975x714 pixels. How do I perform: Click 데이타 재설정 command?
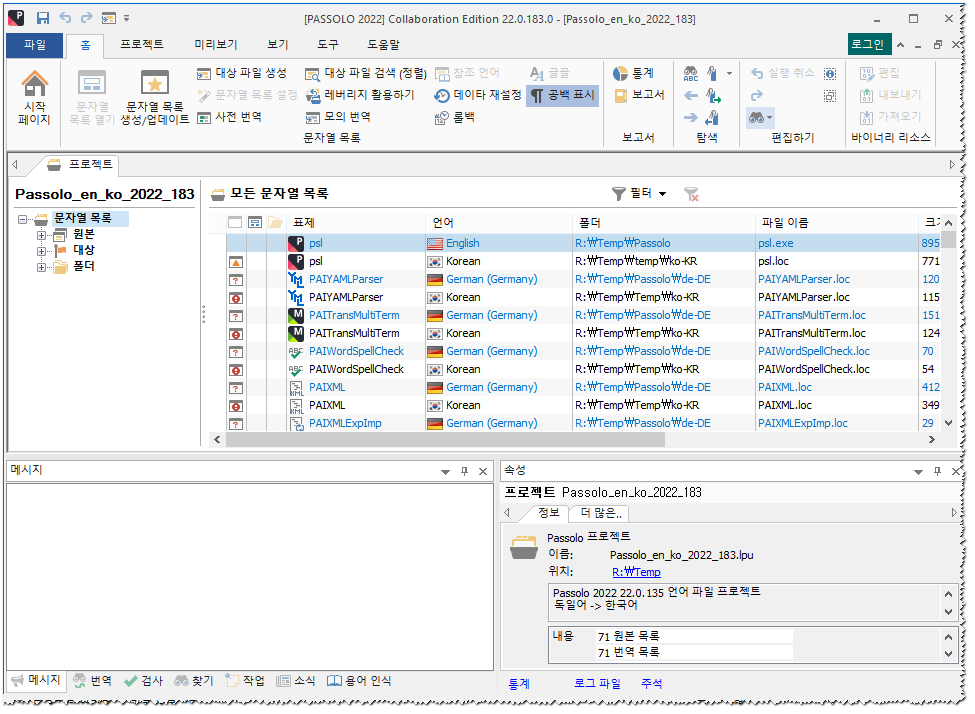pos(478,95)
